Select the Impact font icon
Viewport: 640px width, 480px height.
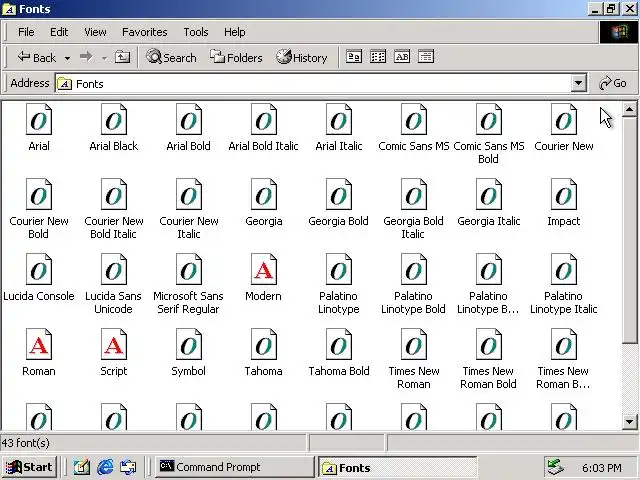564,194
